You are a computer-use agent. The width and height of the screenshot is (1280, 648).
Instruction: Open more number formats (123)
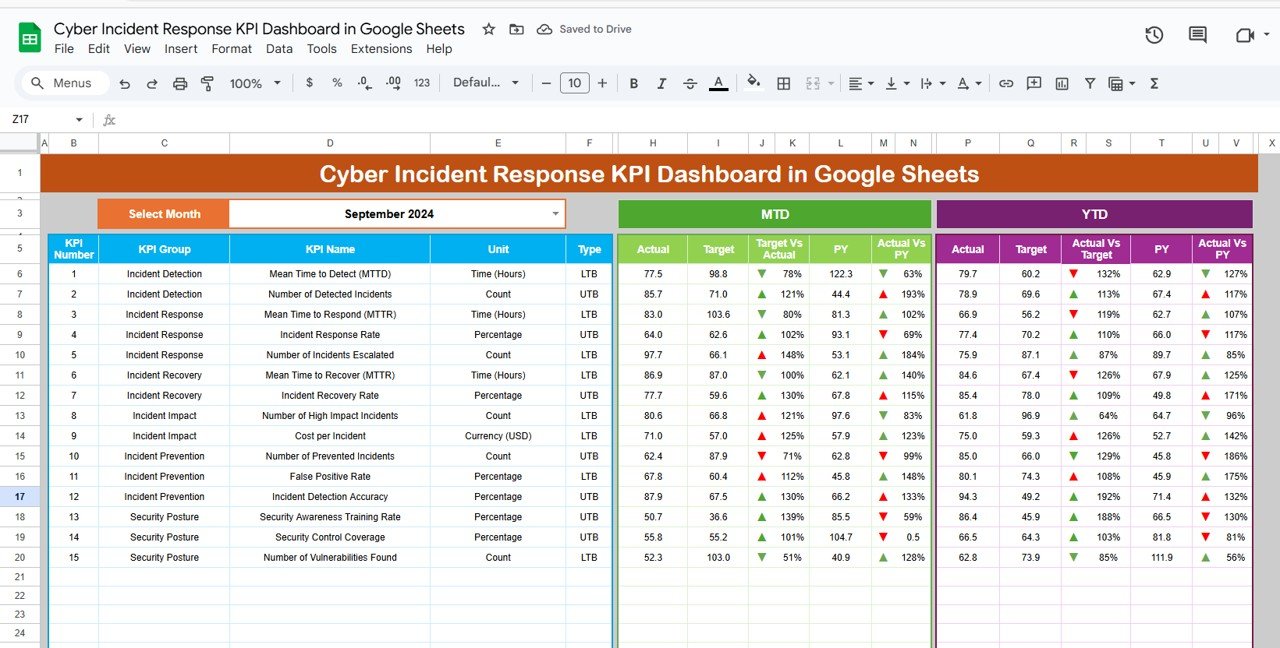422,83
